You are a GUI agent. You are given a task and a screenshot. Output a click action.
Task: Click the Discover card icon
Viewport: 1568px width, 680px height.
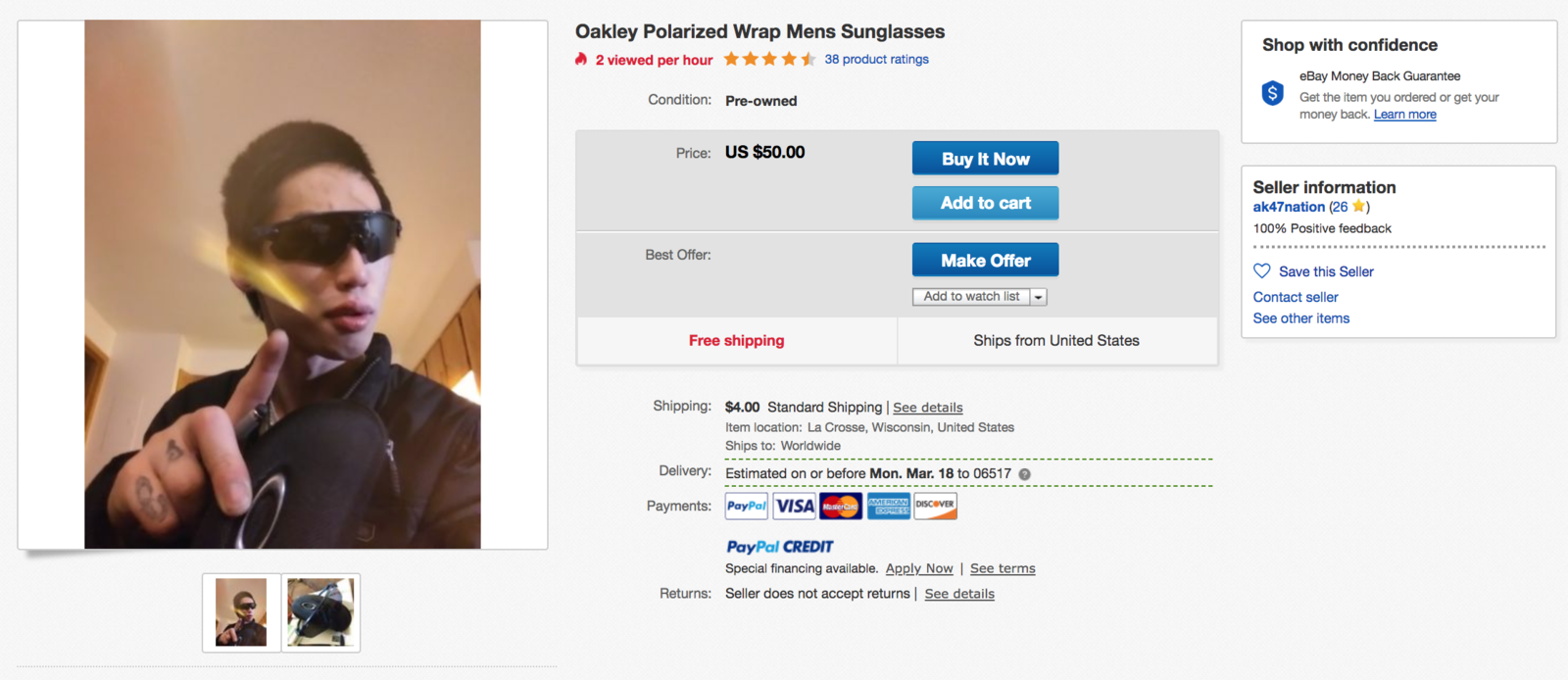point(935,506)
